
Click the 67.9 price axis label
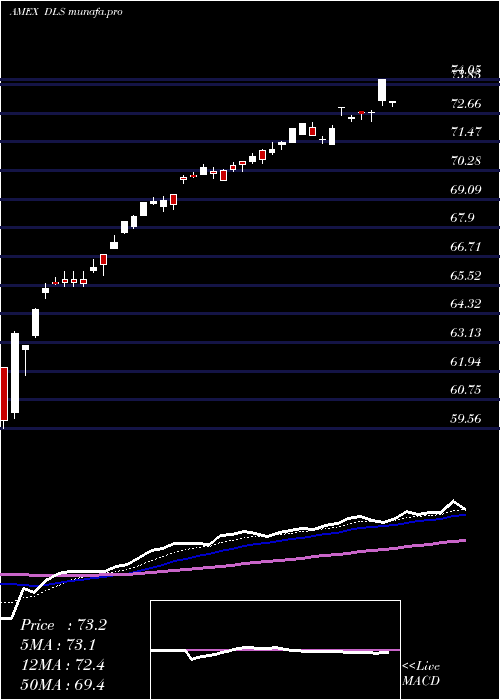point(462,218)
